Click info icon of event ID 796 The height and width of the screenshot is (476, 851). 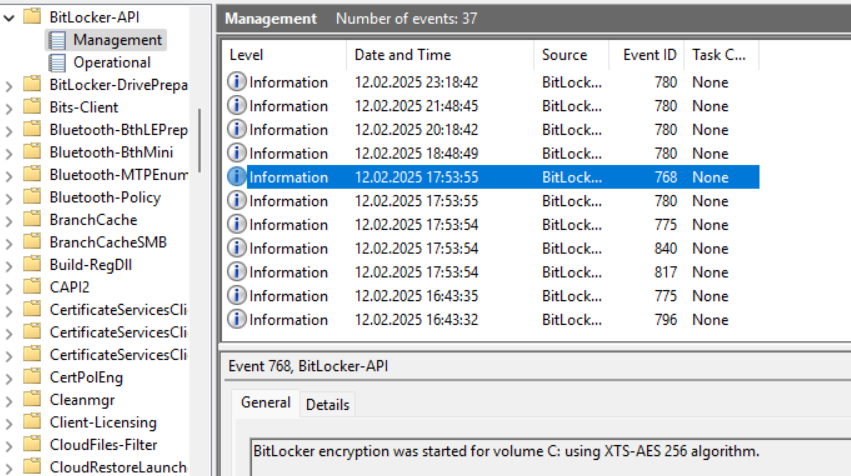(236, 319)
